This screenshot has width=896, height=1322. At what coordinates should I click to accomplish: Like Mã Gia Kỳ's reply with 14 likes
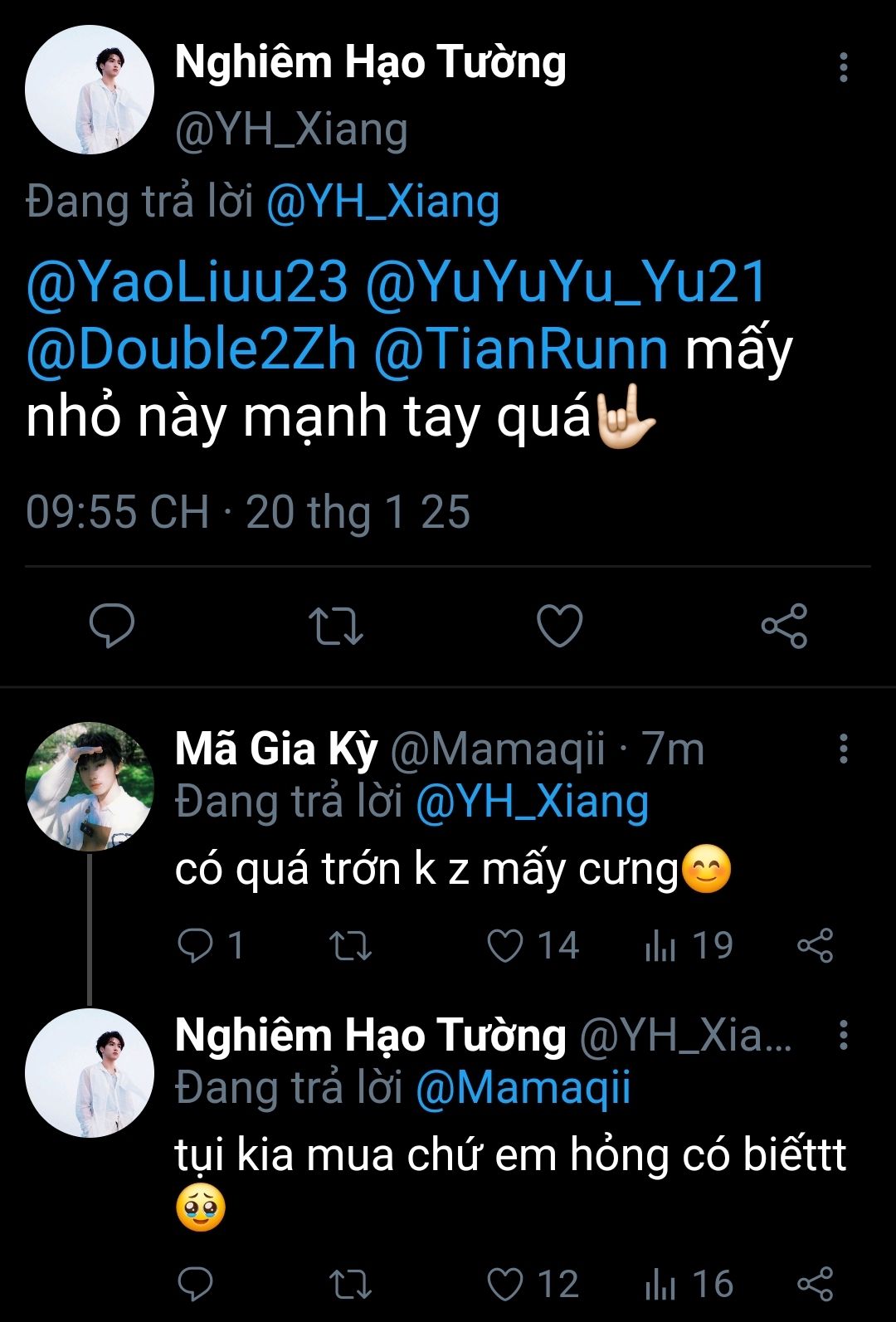(505, 946)
